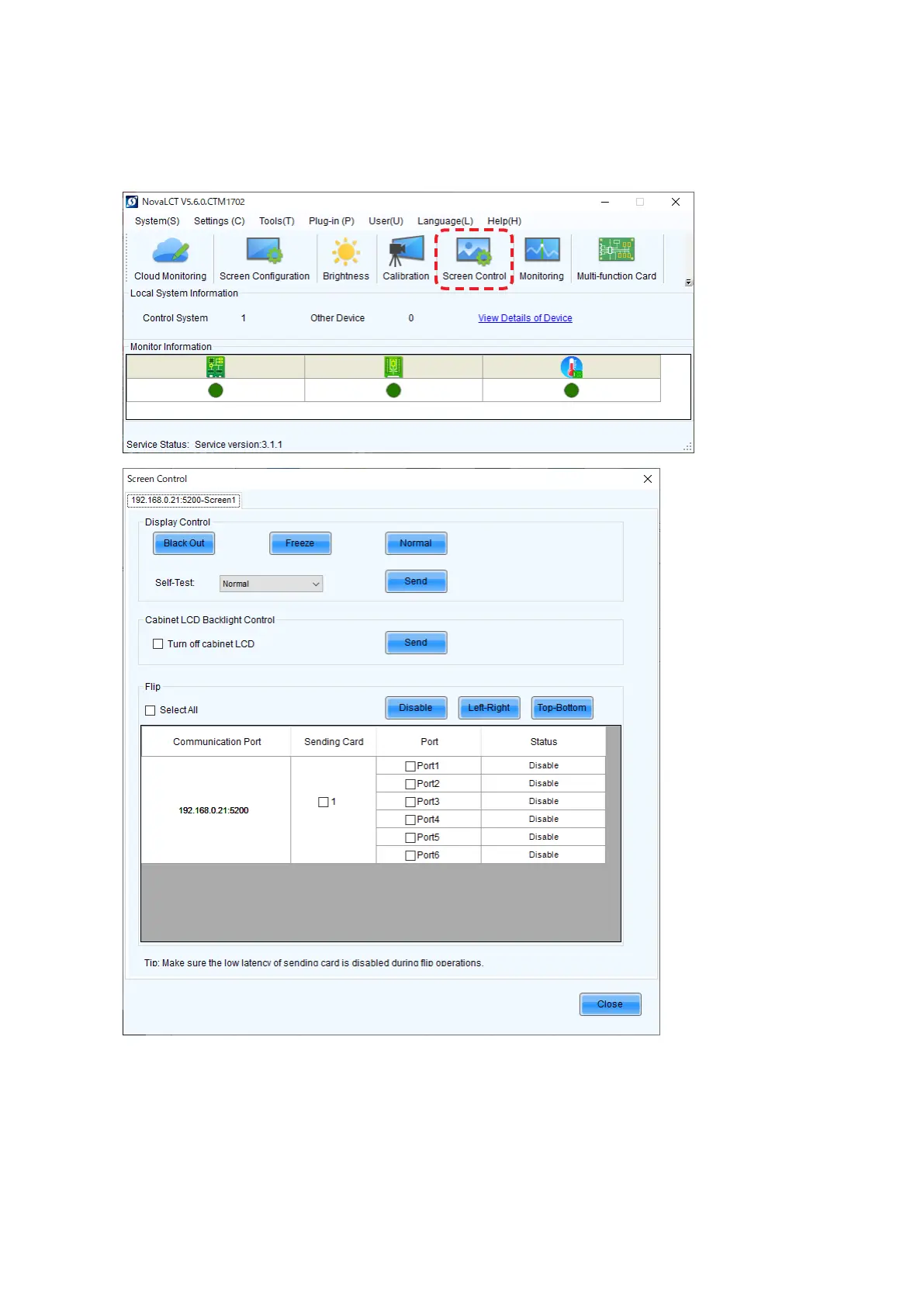Click the Left-Right flip button

pos(489,708)
